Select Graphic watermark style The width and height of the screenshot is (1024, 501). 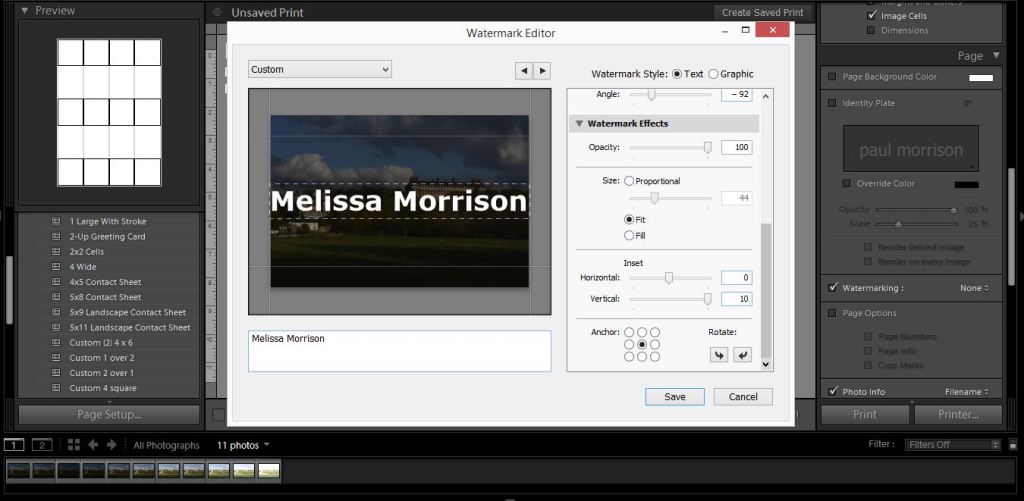point(713,74)
